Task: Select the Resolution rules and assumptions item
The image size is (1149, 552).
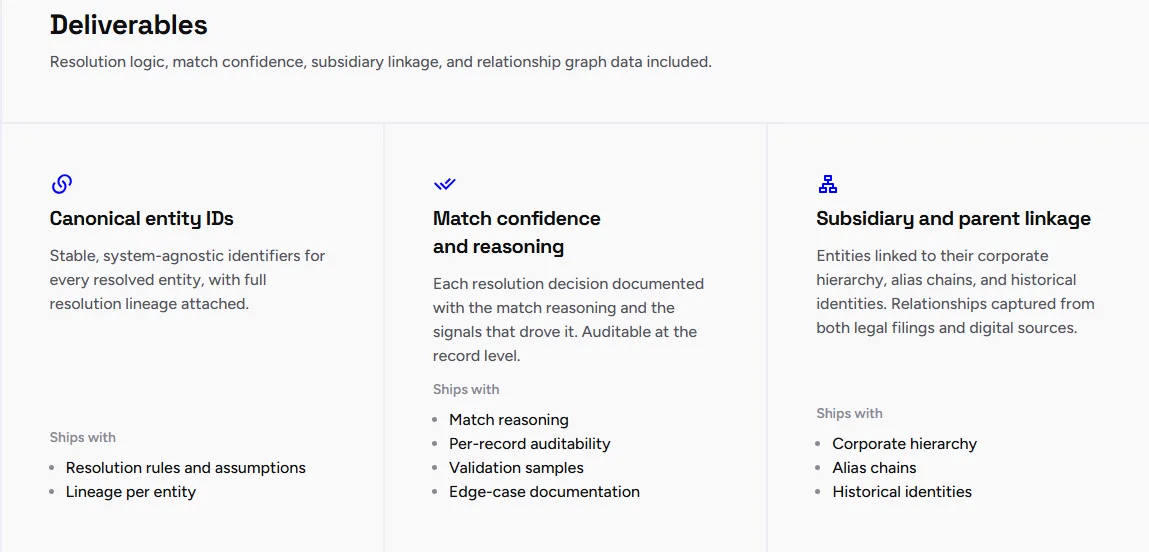Action: click(x=185, y=468)
